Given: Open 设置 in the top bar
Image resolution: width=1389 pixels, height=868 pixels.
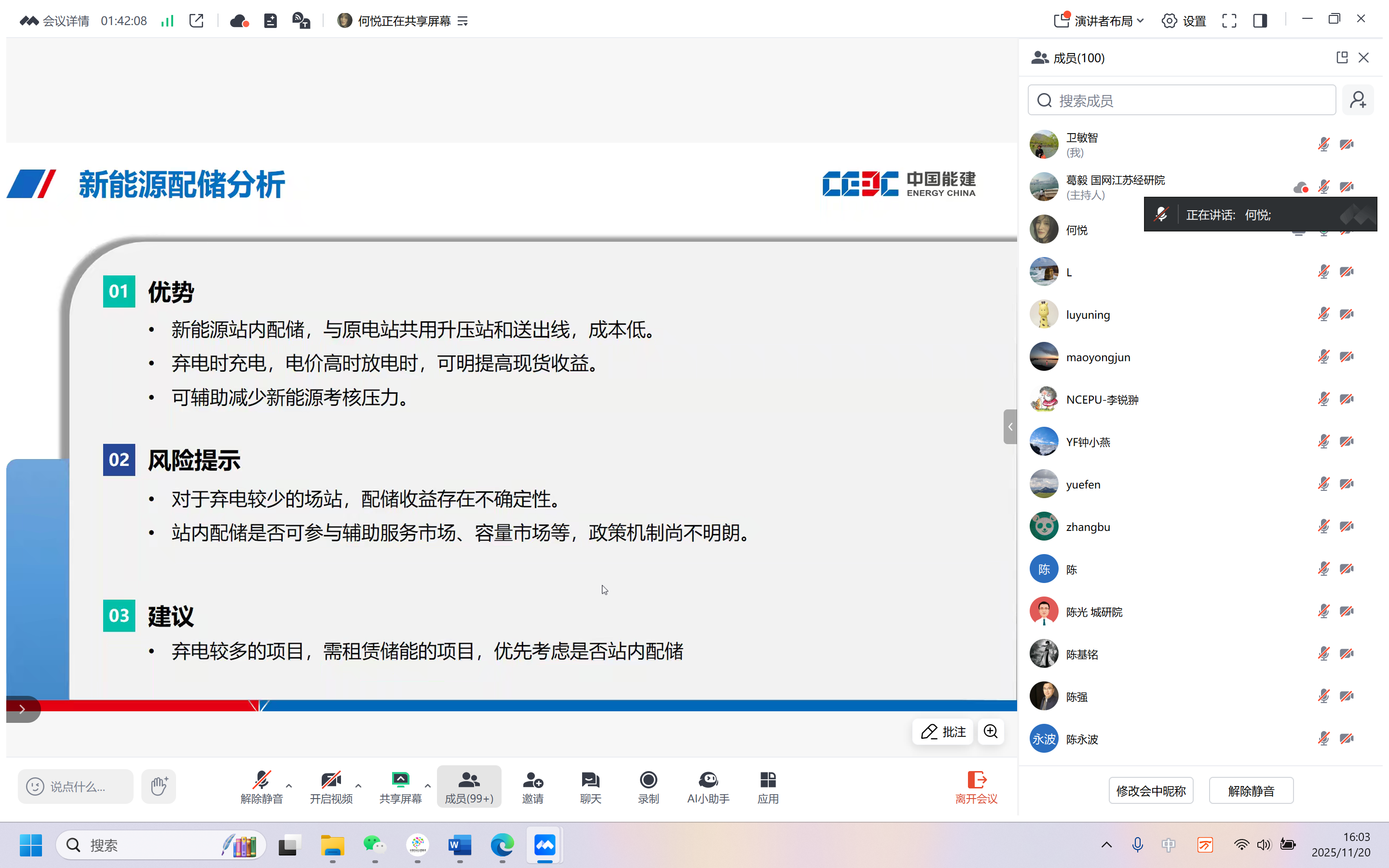Looking at the screenshot, I should 1184,21.
